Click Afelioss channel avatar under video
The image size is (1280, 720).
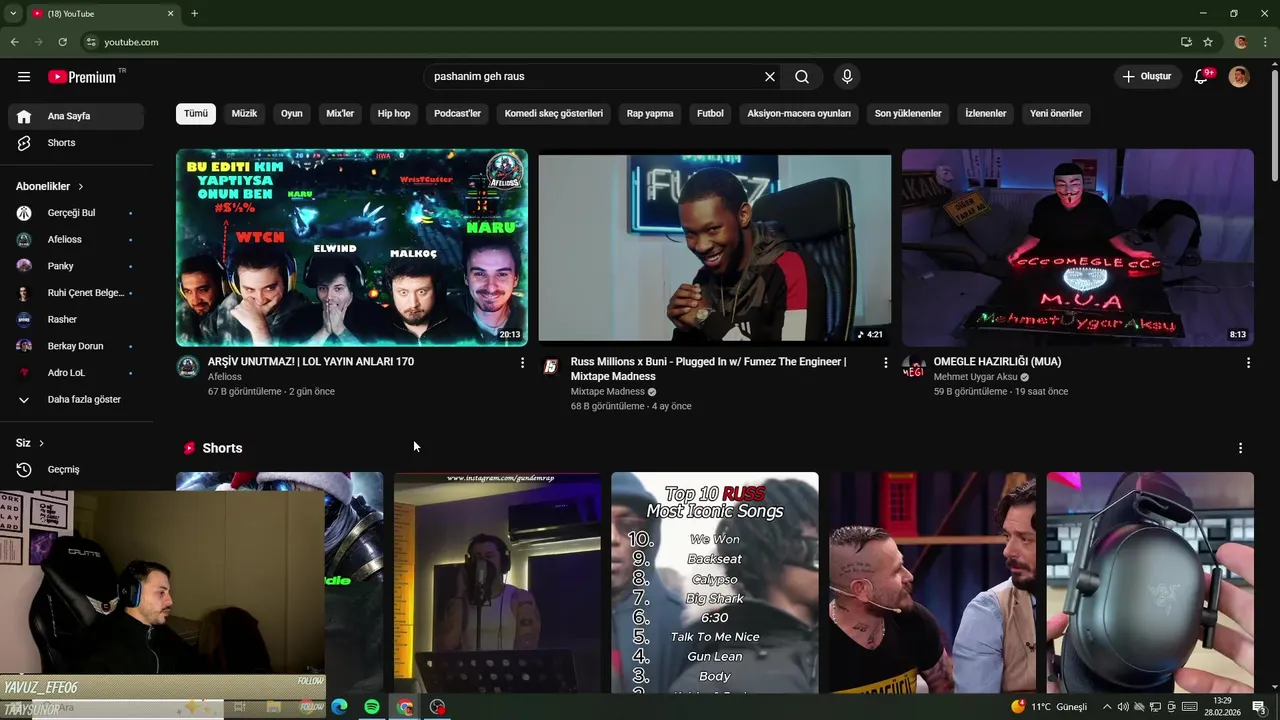pyautogui.click(x=188, y=367)
